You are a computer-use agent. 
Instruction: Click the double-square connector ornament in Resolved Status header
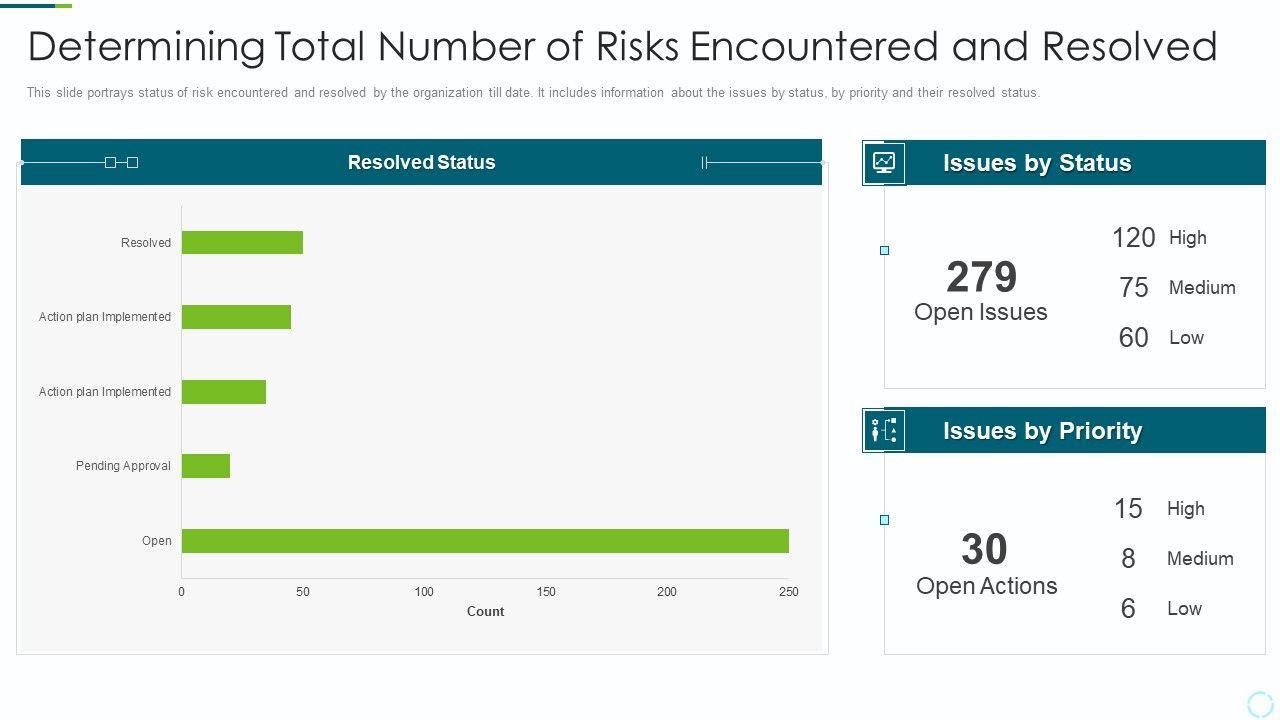pyautogui.click(x=121, y=162)
